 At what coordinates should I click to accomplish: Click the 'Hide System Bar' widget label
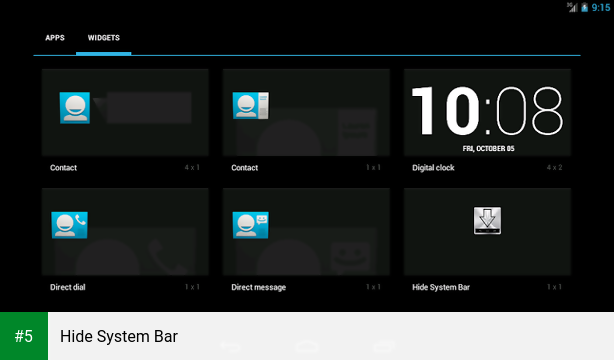[441, 287]
